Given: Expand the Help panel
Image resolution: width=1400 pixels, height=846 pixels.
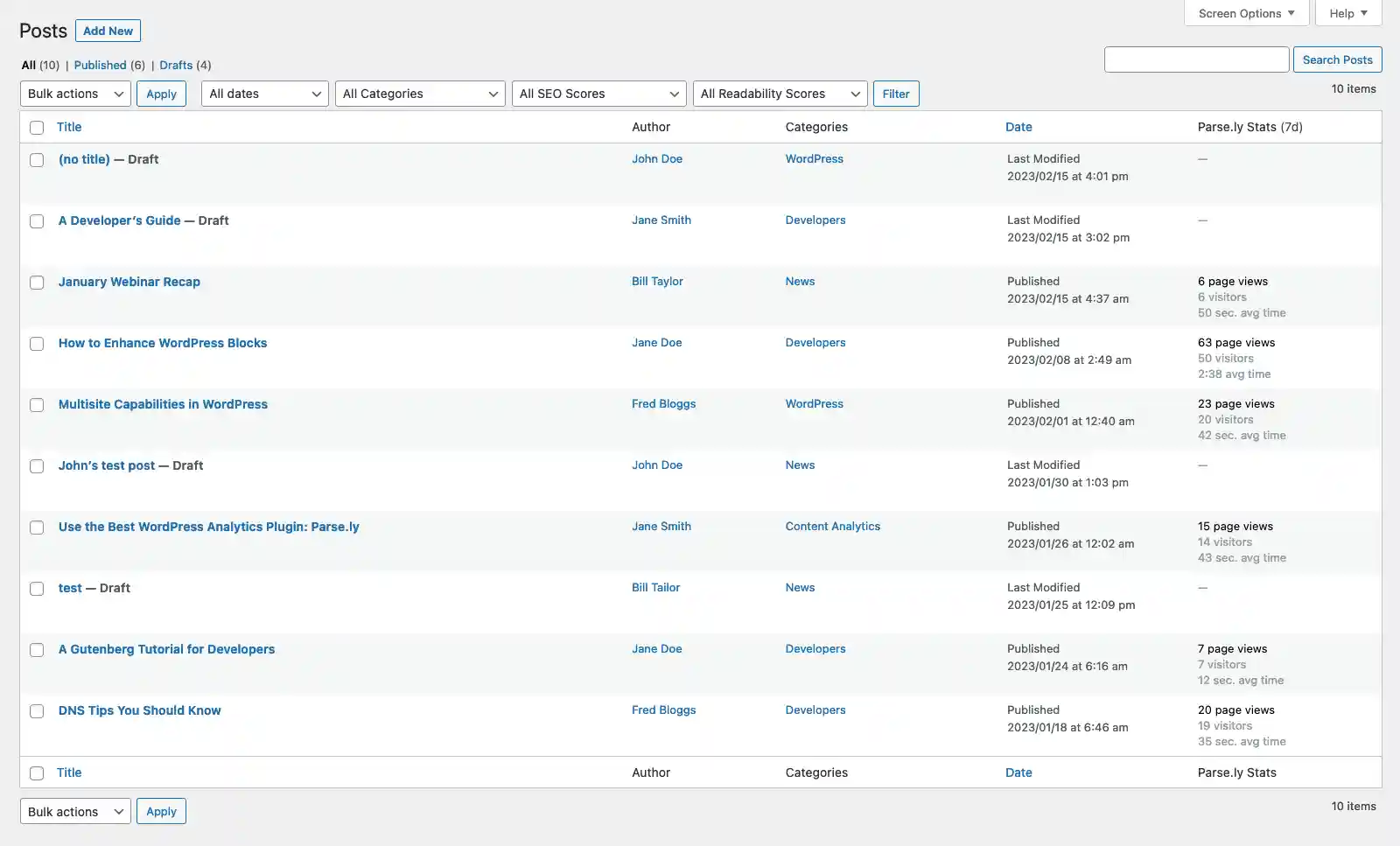Looking at the screenshot, I should 1347,13.
